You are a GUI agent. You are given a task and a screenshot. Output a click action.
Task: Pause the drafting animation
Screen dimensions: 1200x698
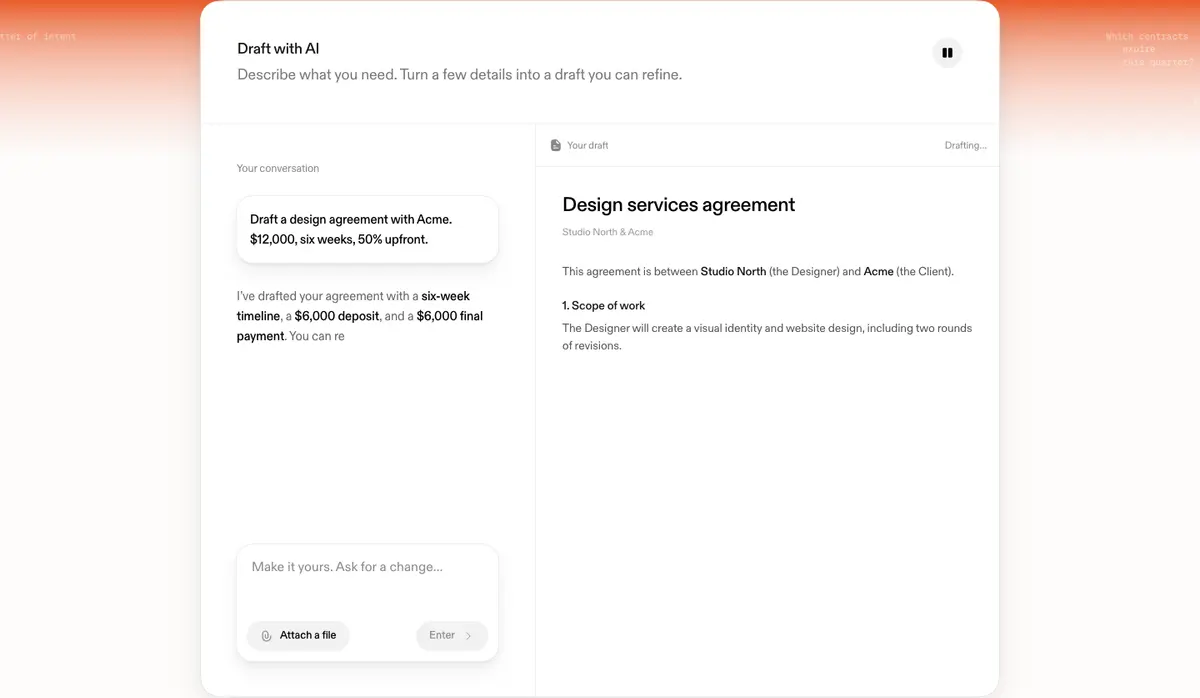(x=947, y=53)
